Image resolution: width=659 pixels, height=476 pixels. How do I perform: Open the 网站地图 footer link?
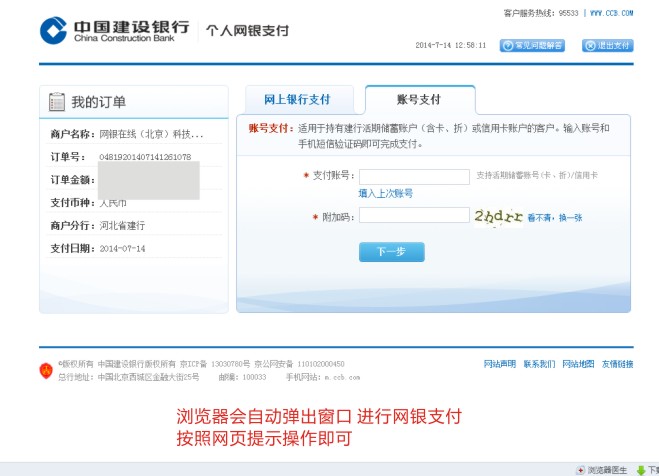(x=578, y=364)
